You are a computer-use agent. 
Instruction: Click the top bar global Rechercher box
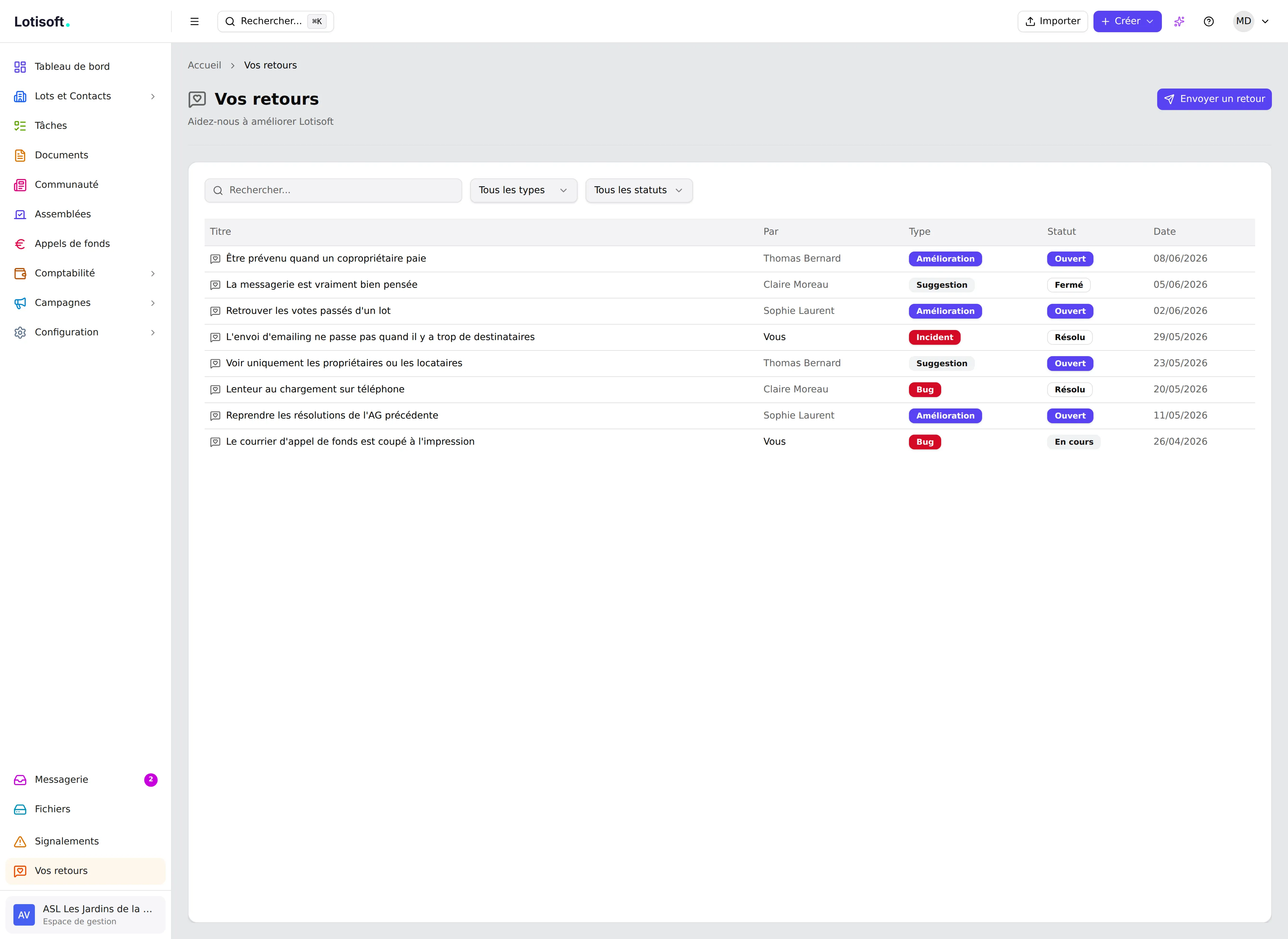tap(276, 21)
